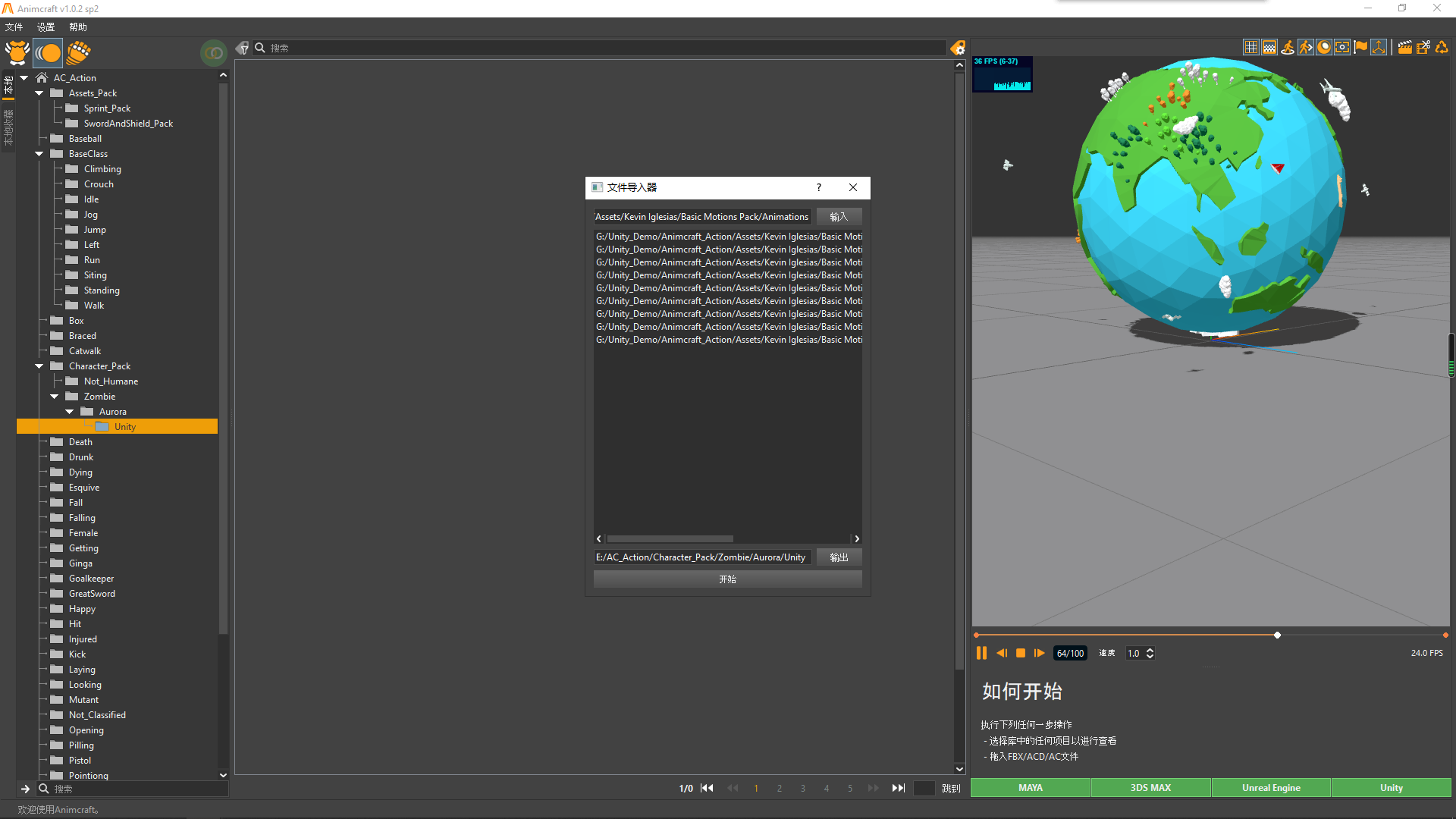
Task: Toggle the three-axis gizmo display
Action: [1379, 47]
